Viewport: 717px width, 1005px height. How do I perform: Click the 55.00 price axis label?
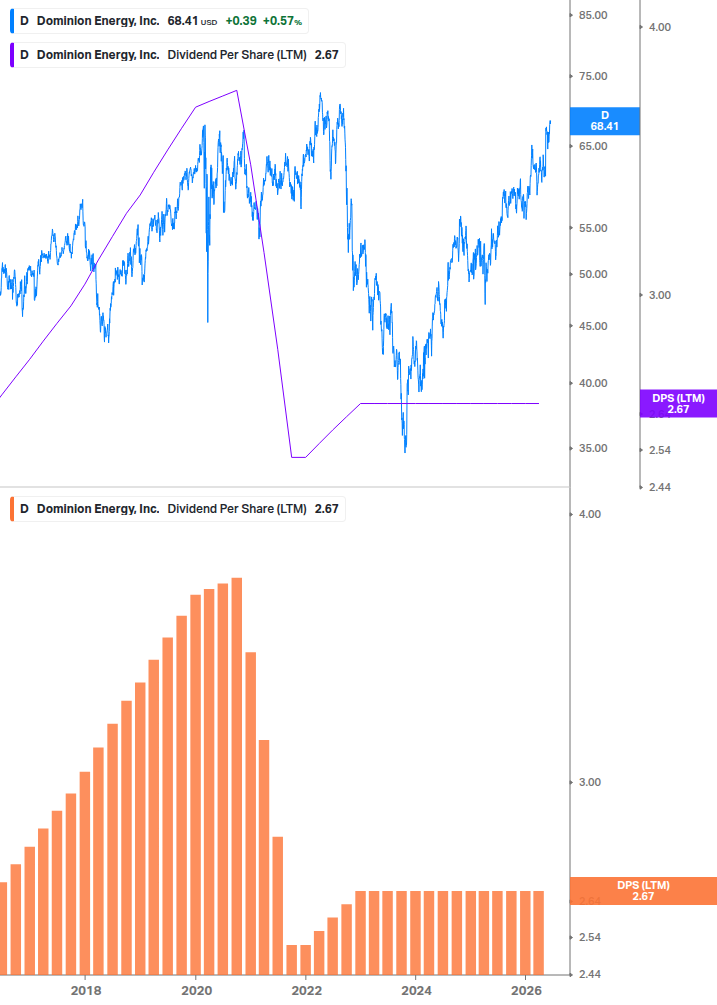click(593, 228)
